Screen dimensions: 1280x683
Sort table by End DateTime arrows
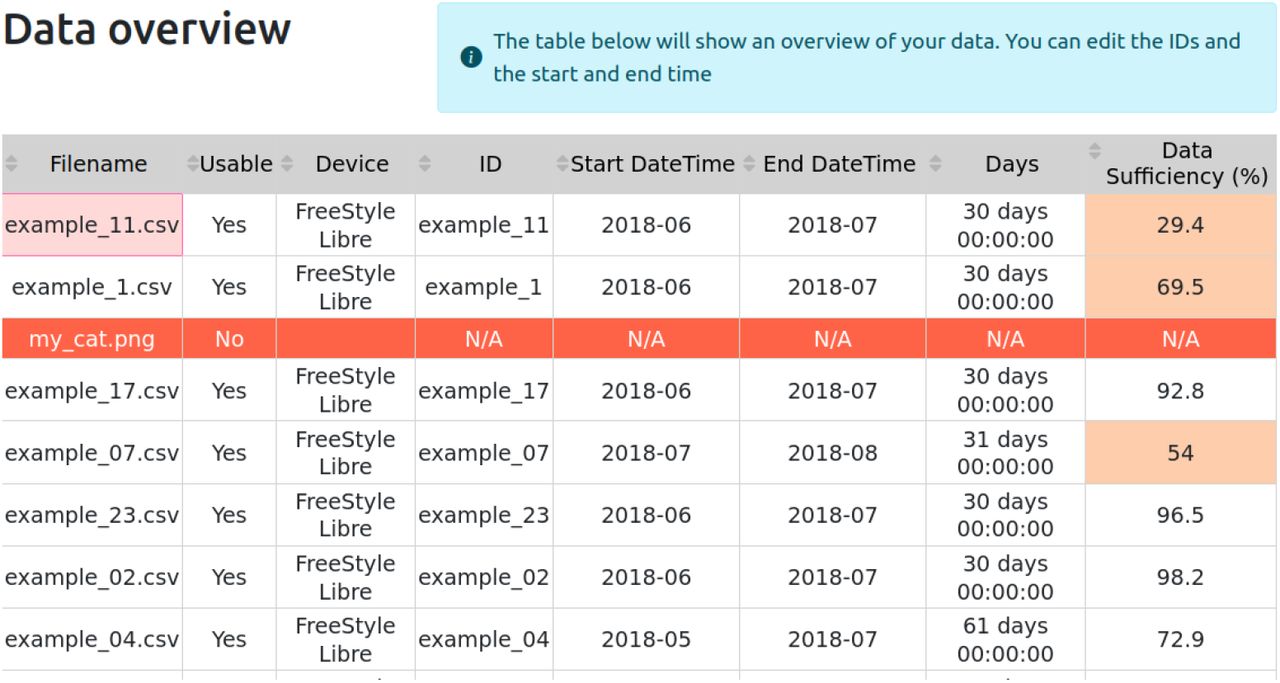749,164
